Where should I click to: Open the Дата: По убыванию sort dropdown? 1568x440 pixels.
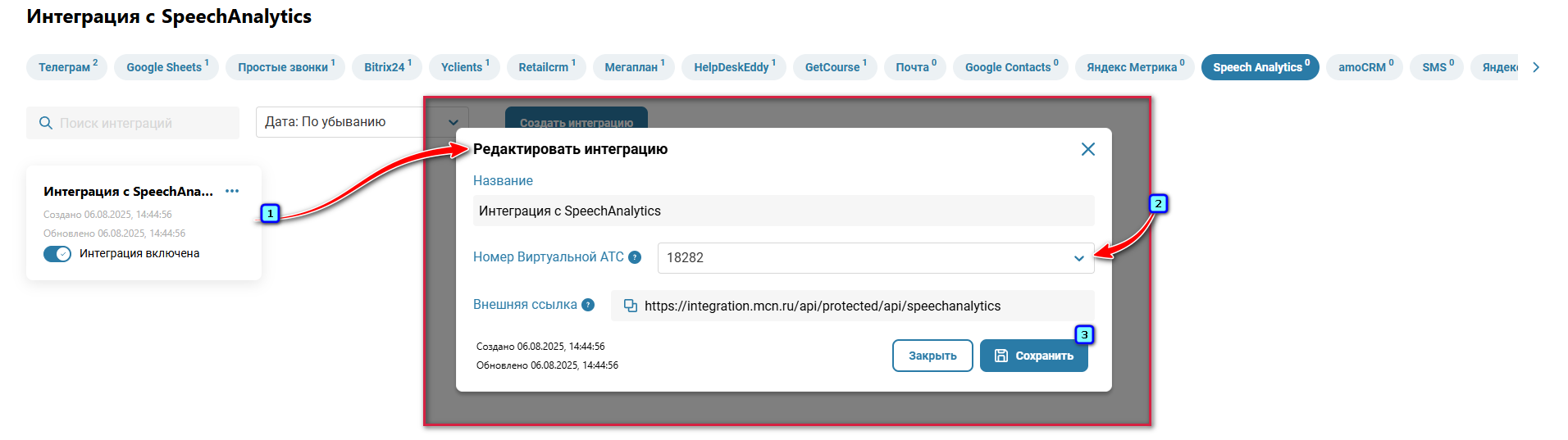click(x=362, y=122)
